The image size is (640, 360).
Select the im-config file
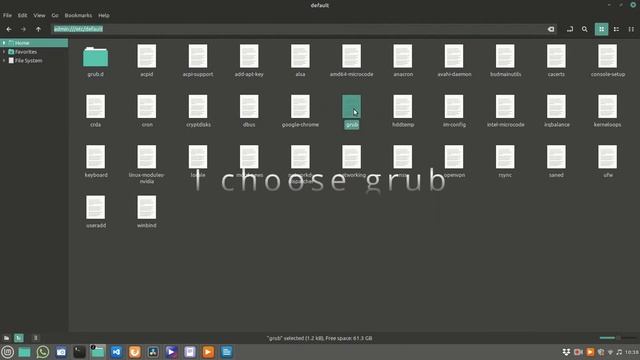pyautogui.click(x=454, y=111)
